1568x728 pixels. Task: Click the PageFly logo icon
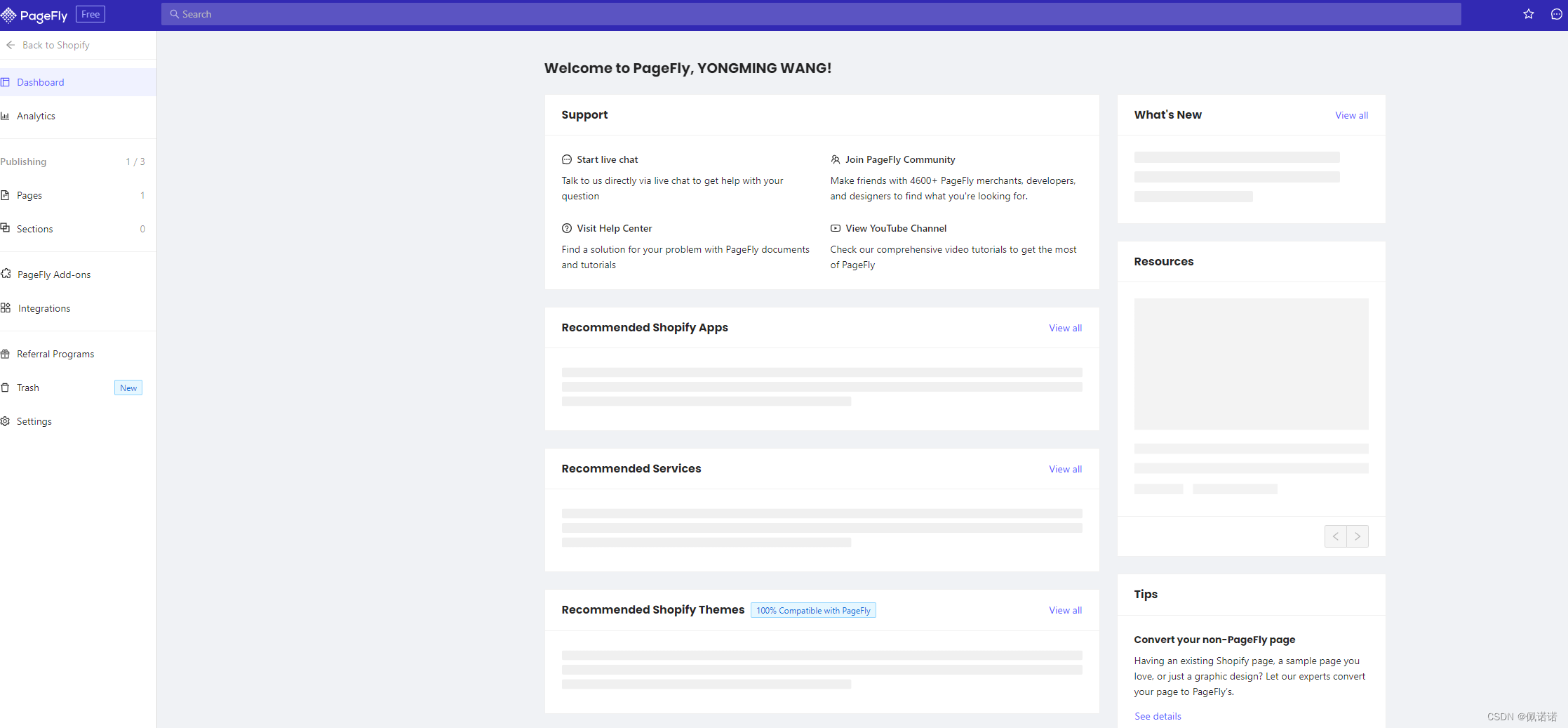click(x=8, y=15)
